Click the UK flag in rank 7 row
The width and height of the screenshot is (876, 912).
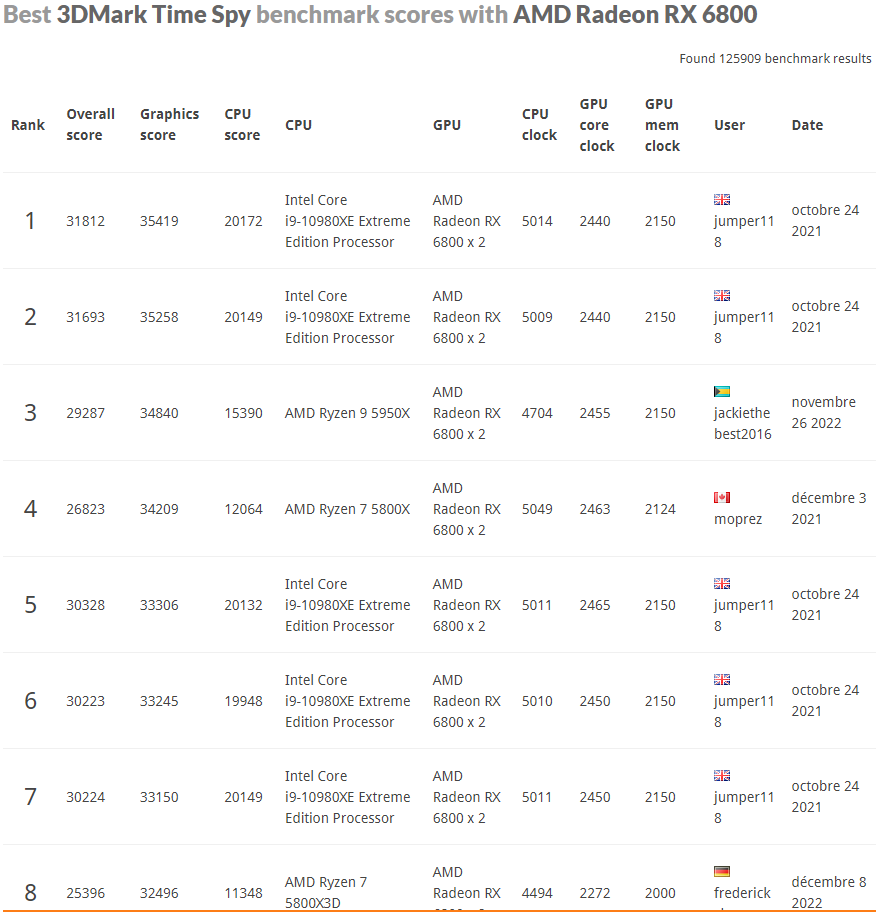722,775
